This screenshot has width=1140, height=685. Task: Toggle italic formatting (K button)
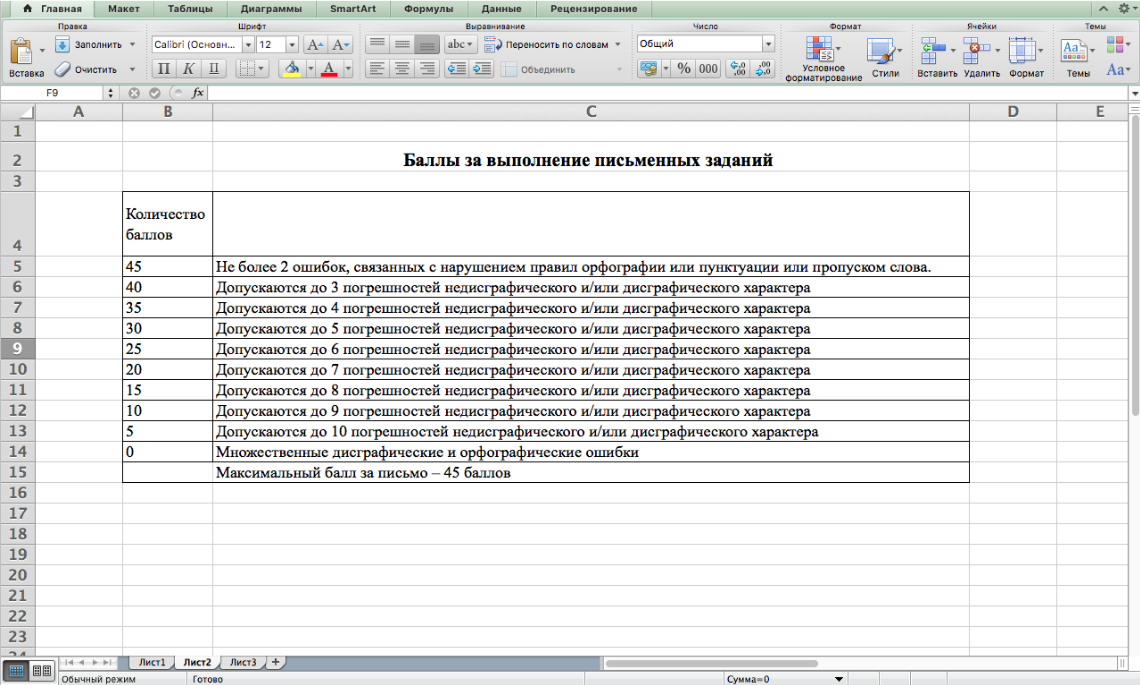[x=188, y=69]
